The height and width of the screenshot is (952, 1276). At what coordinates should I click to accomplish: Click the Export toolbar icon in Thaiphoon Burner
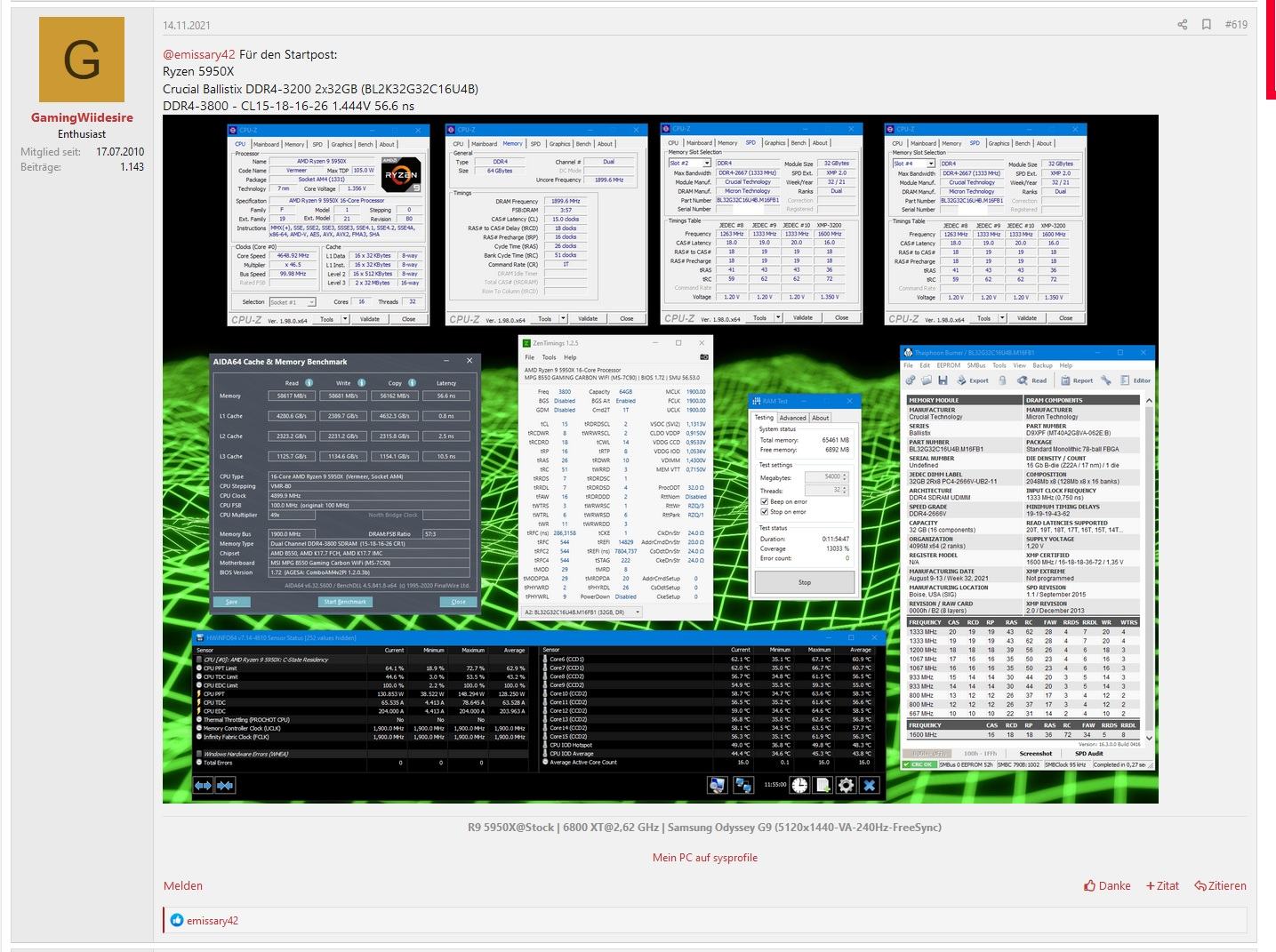pos(973,380)
